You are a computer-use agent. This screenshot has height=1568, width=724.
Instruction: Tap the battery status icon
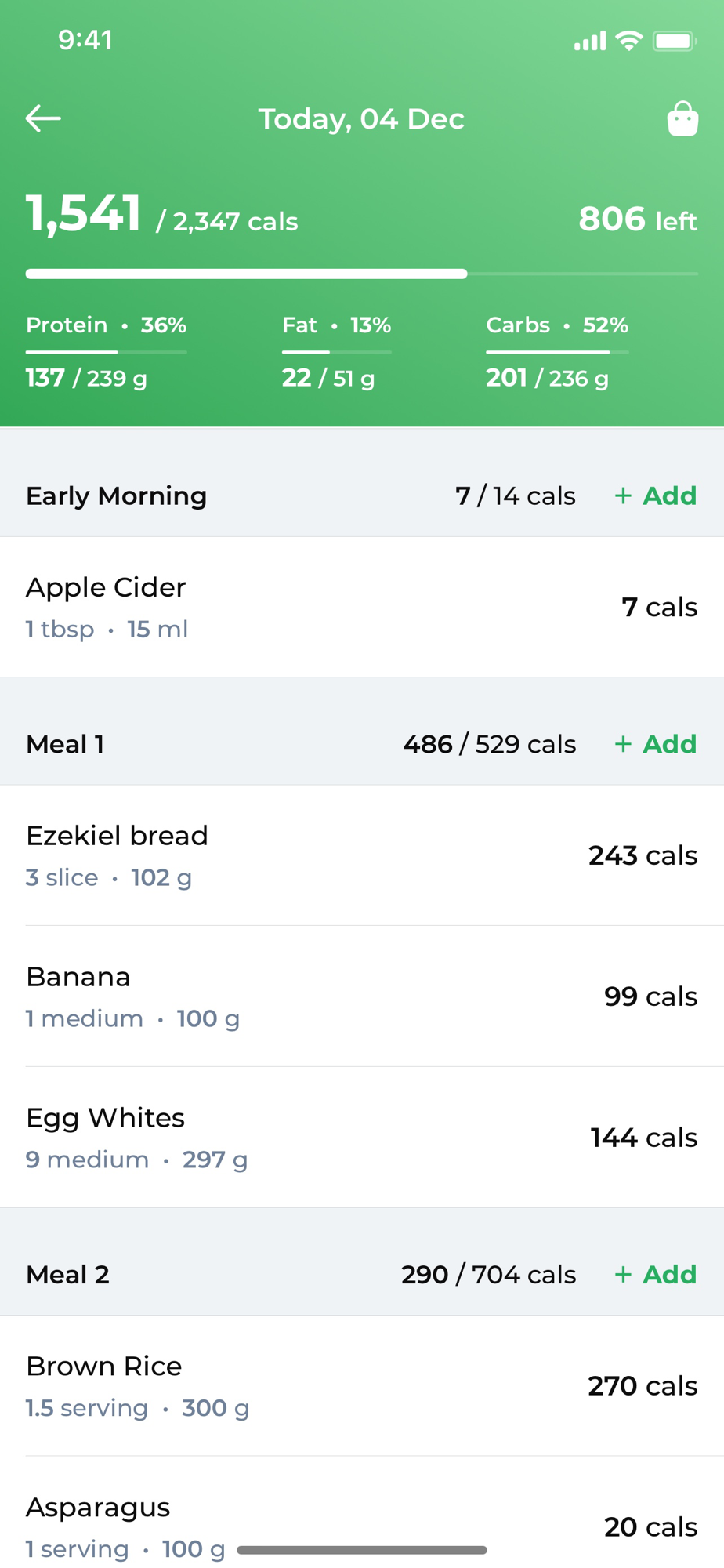pos(674,41)
